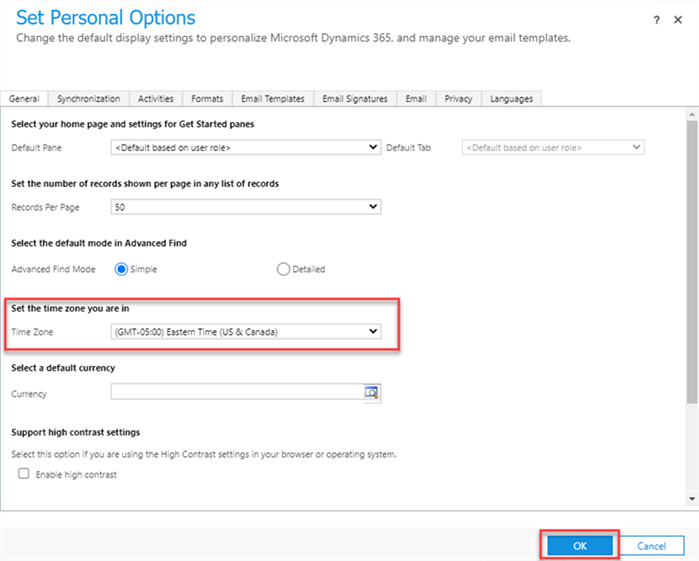Click the 'Support high contrast settings' heading
Screen dimensions: 699x561
(75, 432)
